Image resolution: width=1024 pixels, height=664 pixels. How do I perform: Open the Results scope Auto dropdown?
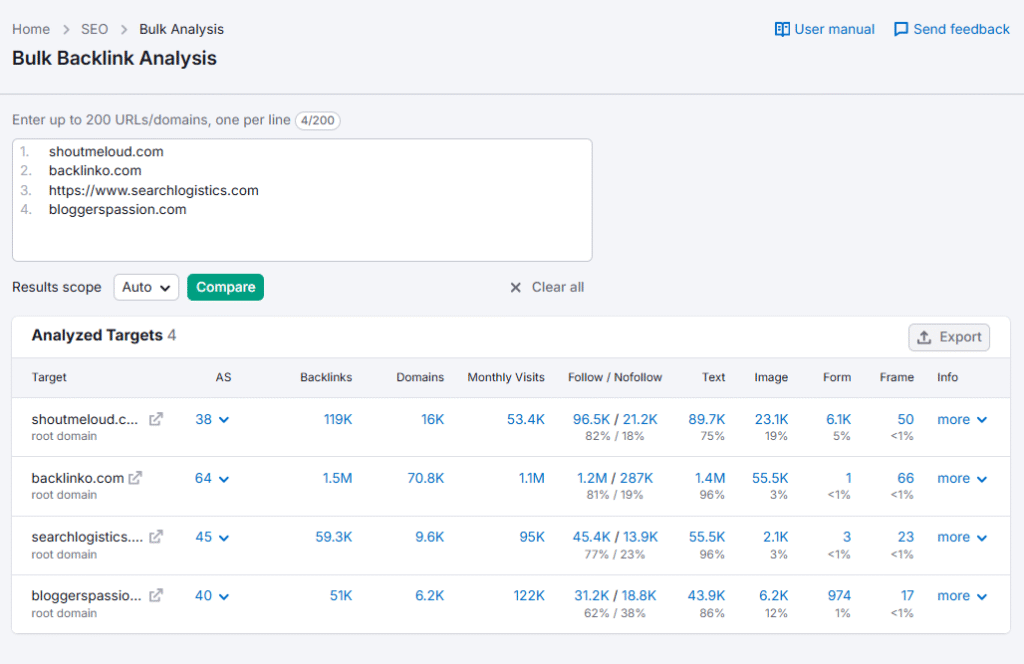click(146, 287)
